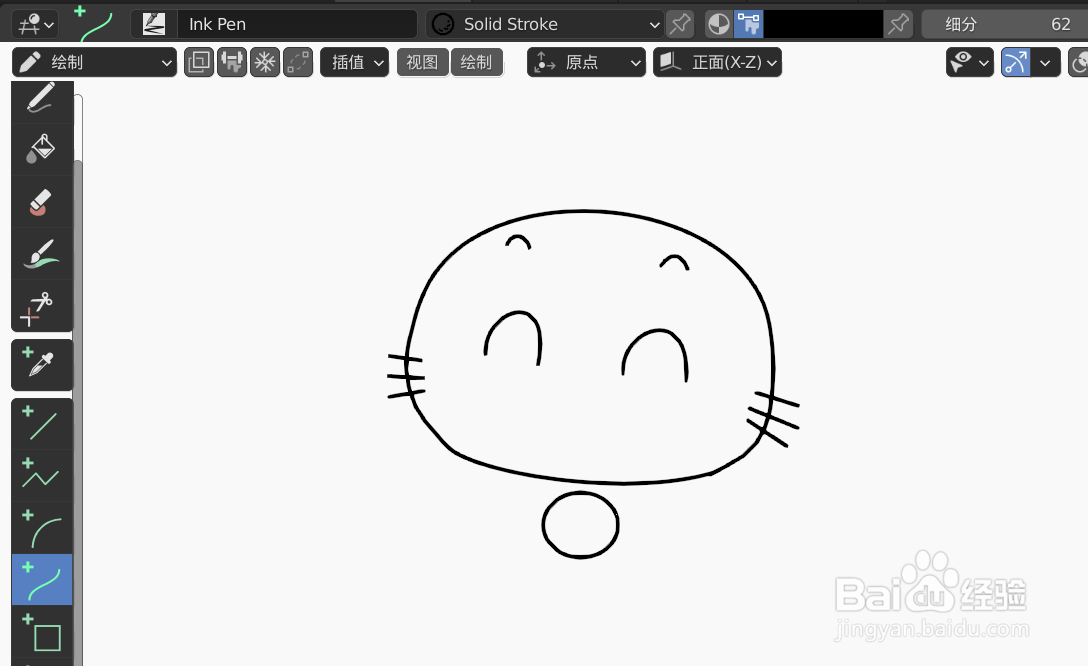Open the 插值 interpolate dropdown

(x=355, y=62)
